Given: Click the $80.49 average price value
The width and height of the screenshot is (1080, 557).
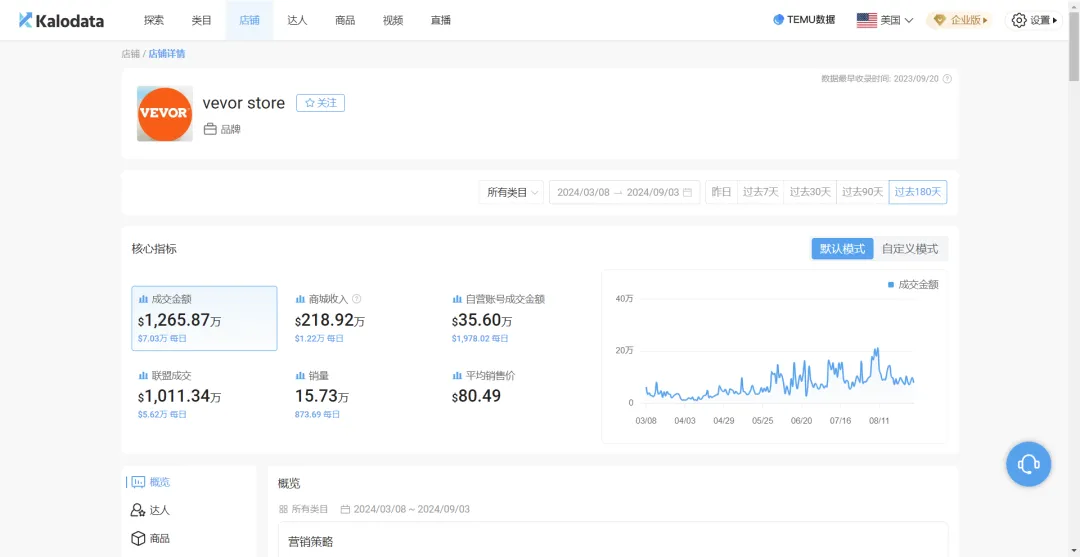Looking at the screenshot, I should [x=477, y=397].
